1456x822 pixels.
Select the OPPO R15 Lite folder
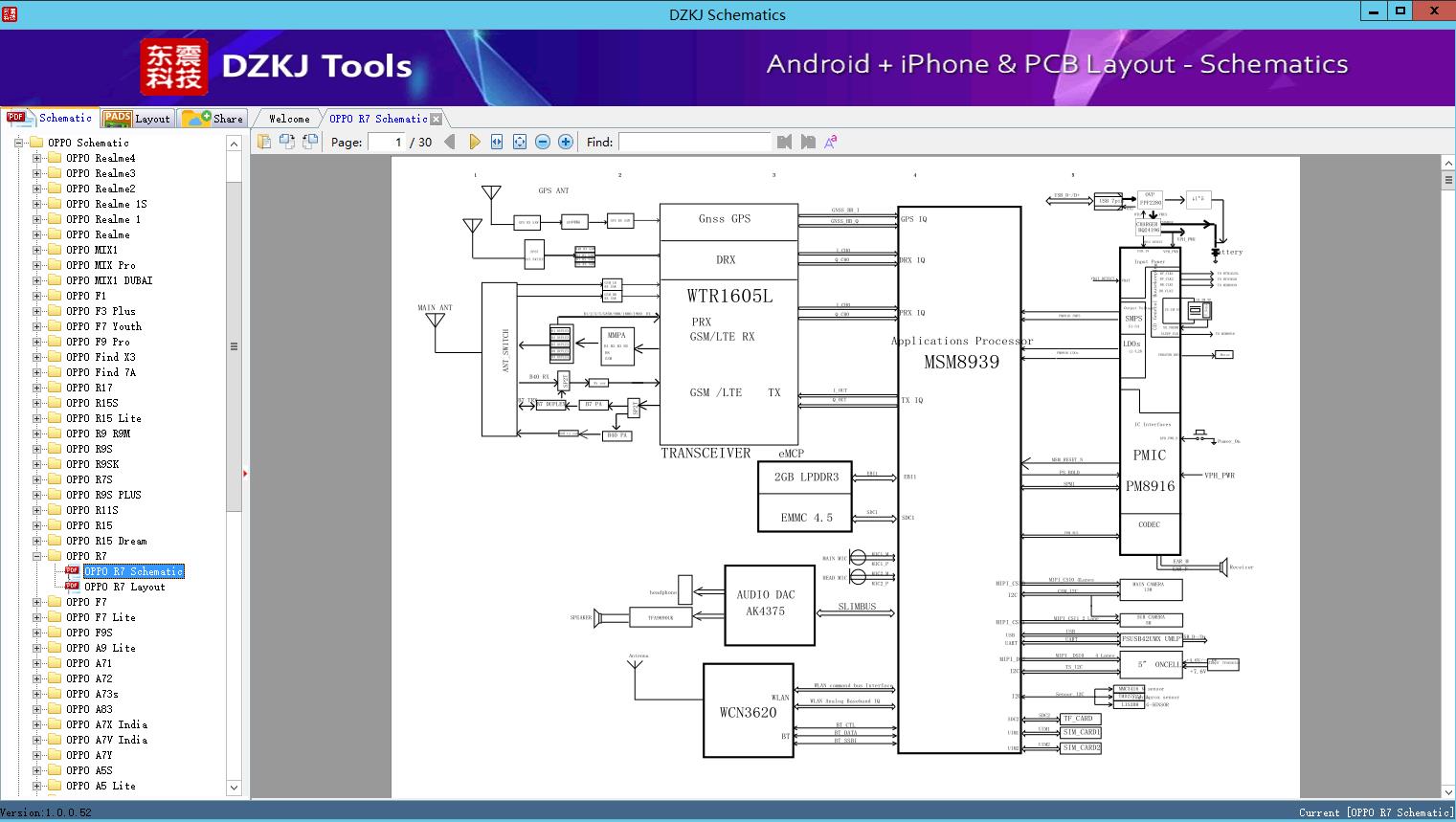pyautogui.click(x=103, y=418)
